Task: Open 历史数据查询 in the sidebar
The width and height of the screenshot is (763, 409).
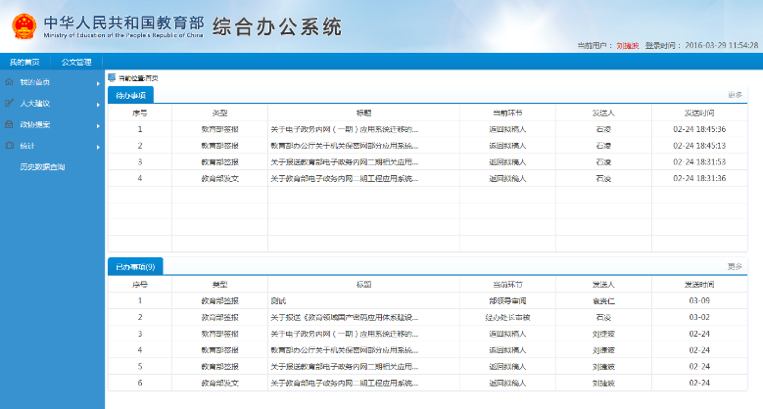Action: pos(42,167)
